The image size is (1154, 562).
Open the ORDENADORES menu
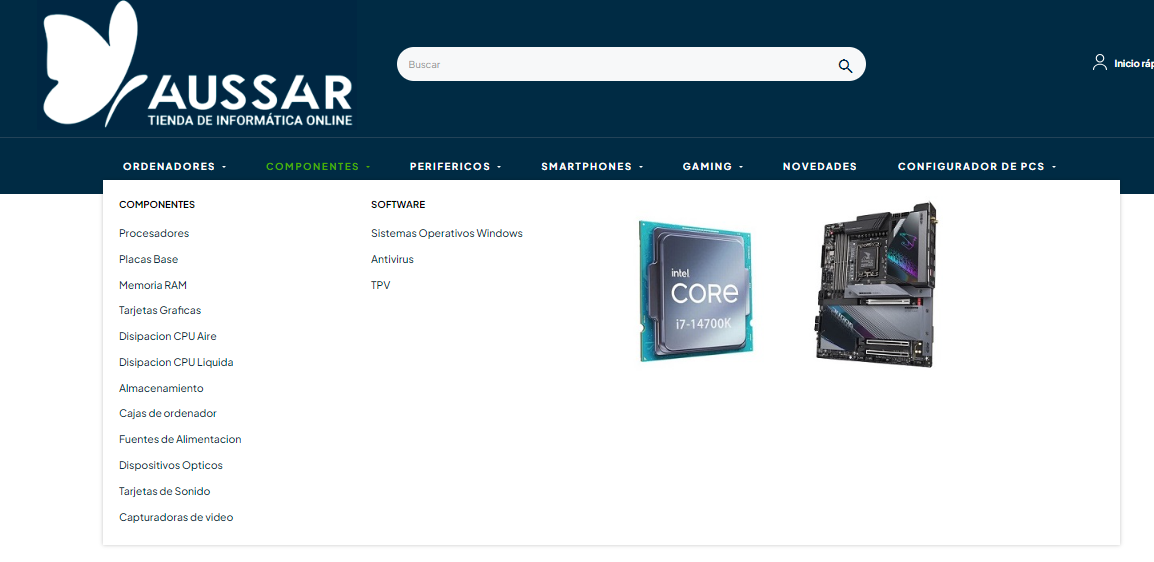click(169, 166)
